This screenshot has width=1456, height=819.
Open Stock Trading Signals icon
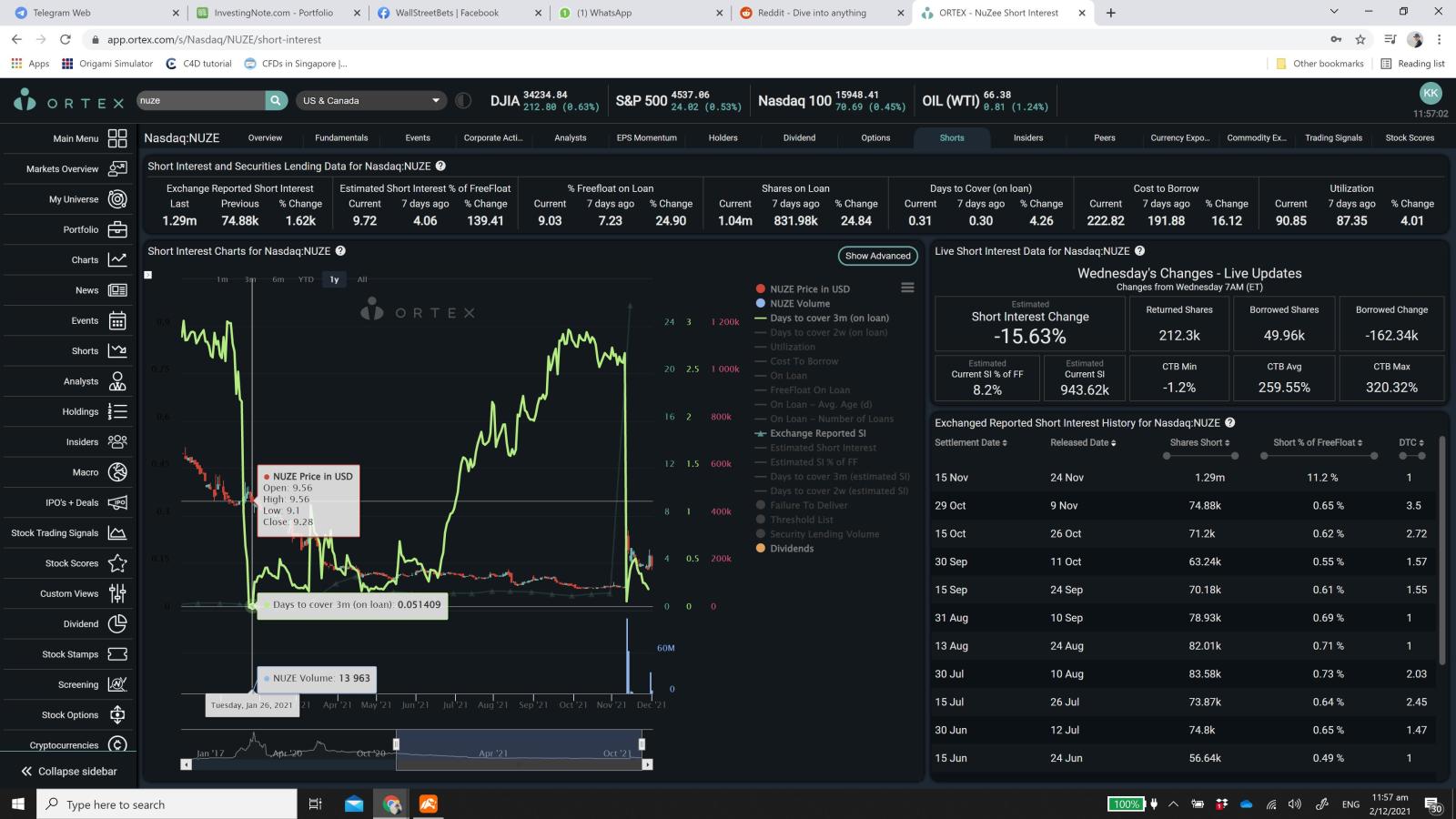117,532
